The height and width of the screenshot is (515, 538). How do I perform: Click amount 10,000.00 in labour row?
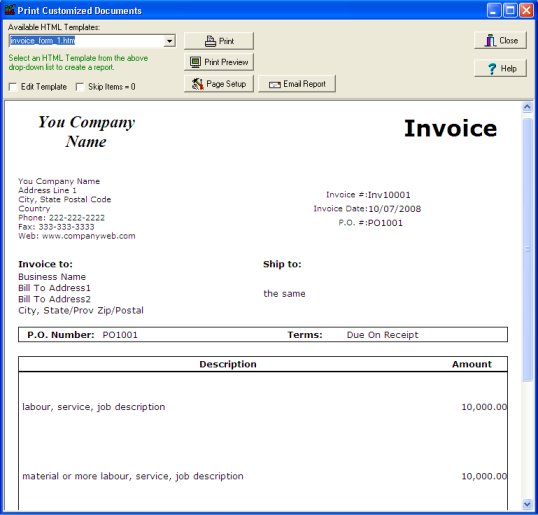(484, 407)
